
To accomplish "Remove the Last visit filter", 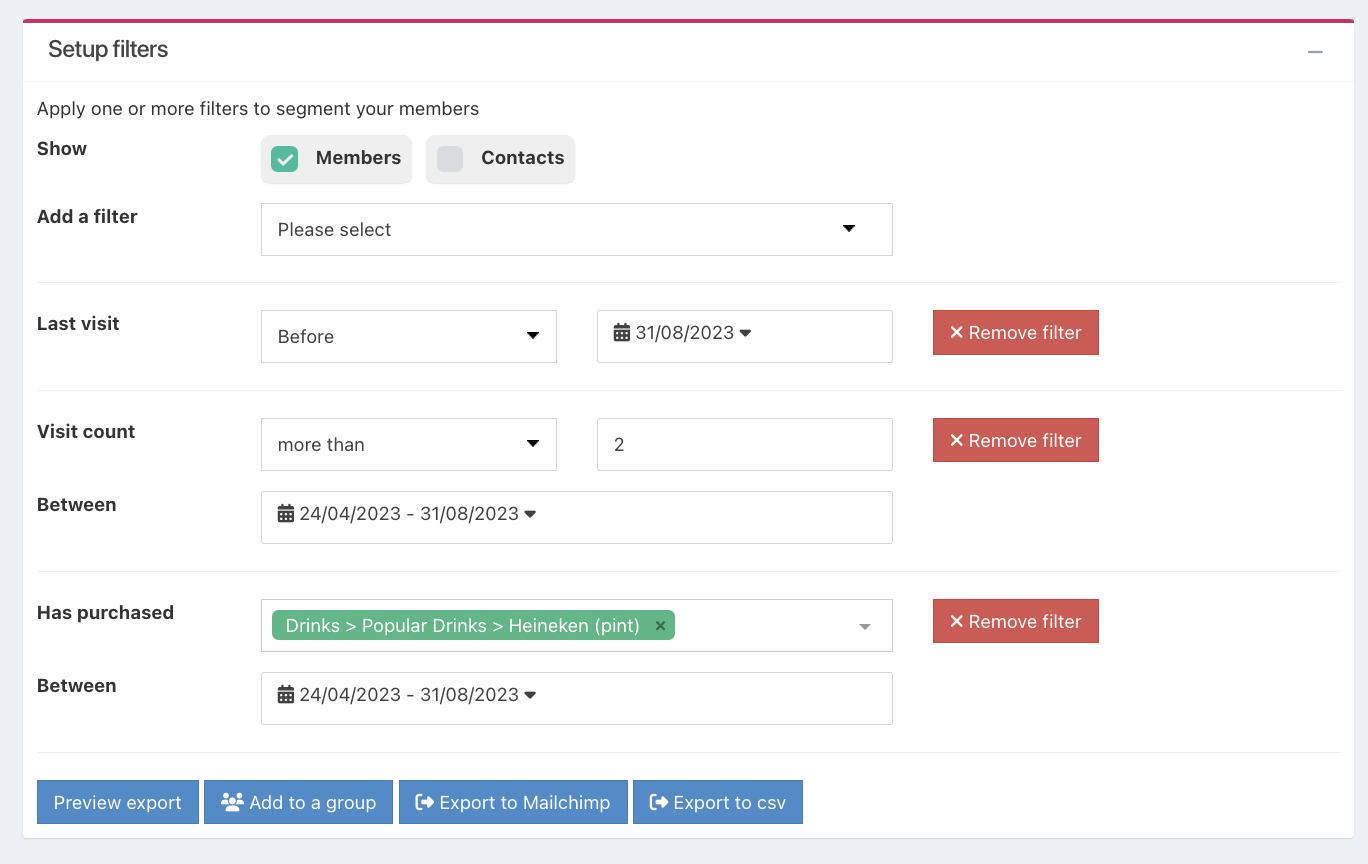I will [x=1016, y=333].
